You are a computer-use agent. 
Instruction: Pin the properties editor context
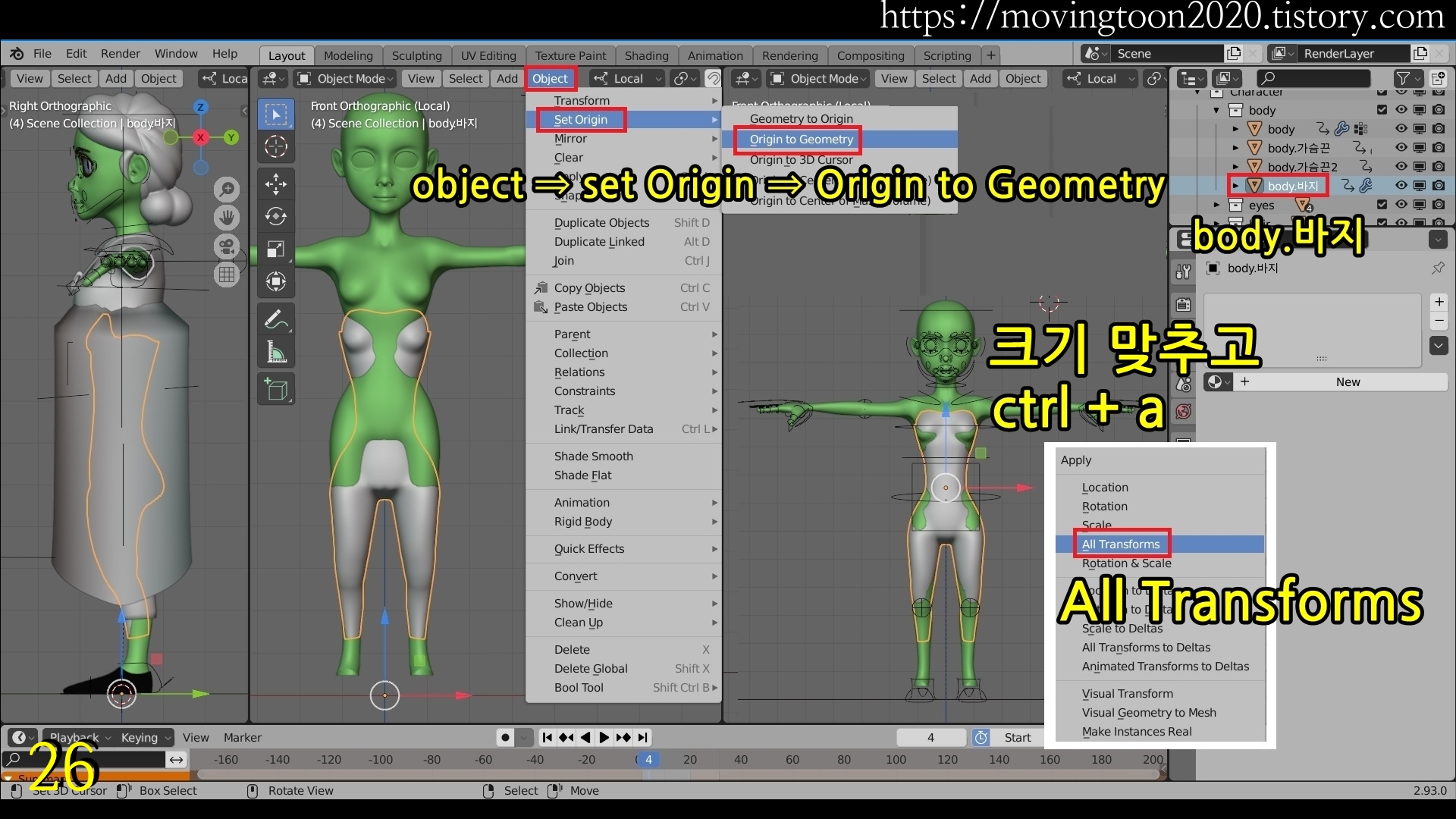pos(1438,268)
